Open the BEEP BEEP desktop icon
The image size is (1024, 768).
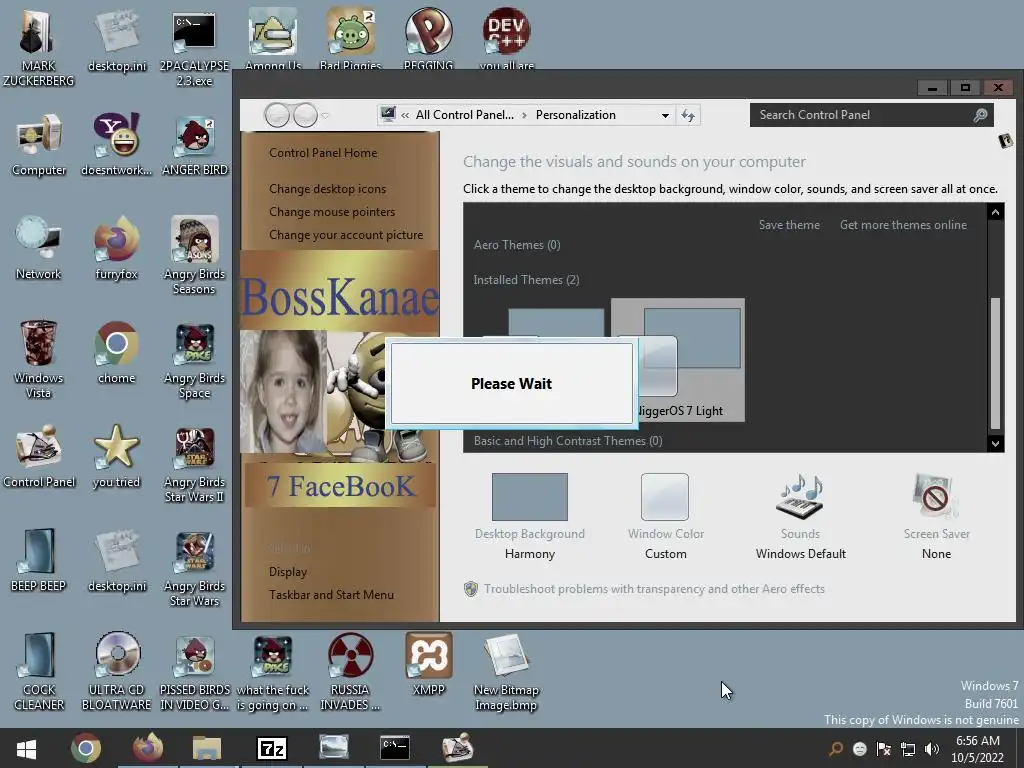[39, 560]
